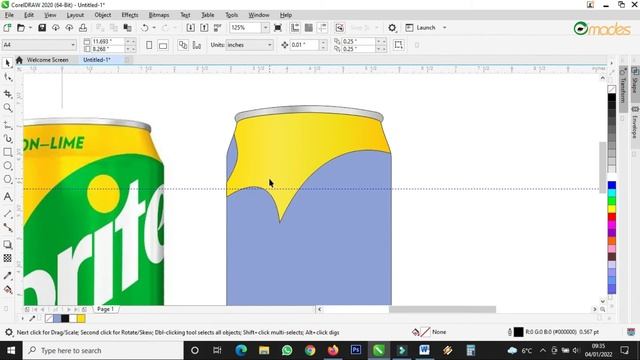Screen dimensions: 640x360
Task: Select the Rectangle tool
Action: [x=7, y=152]
